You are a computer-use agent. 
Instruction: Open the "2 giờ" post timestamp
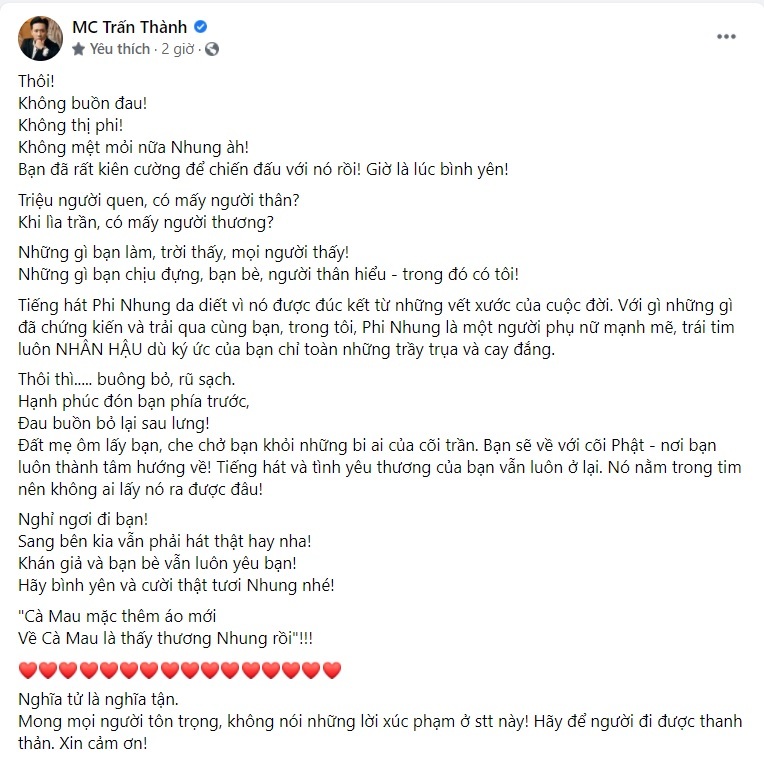pos(177,49)
